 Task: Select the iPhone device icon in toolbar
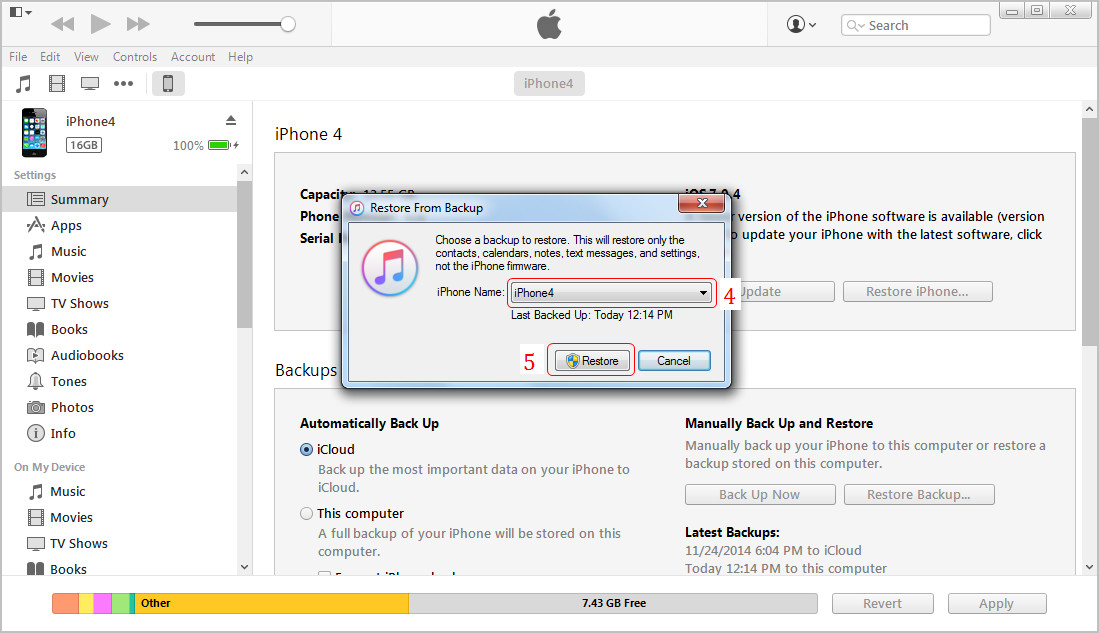pyautogui.click(x=168, y=83)
